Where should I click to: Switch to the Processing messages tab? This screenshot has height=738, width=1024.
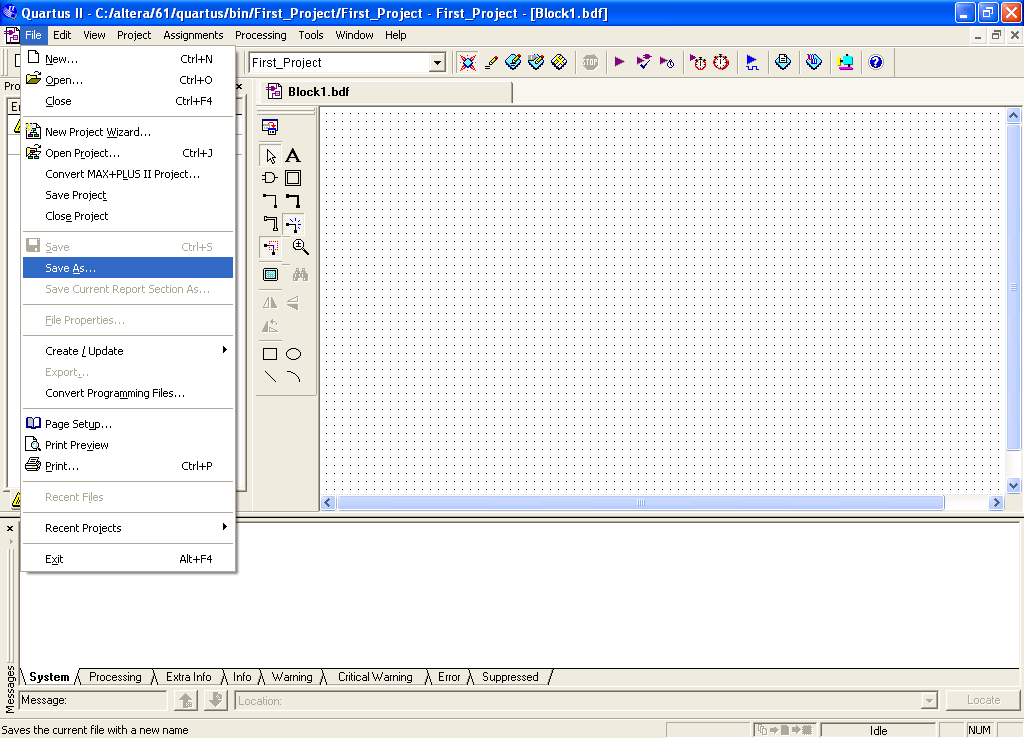(115, 677)
